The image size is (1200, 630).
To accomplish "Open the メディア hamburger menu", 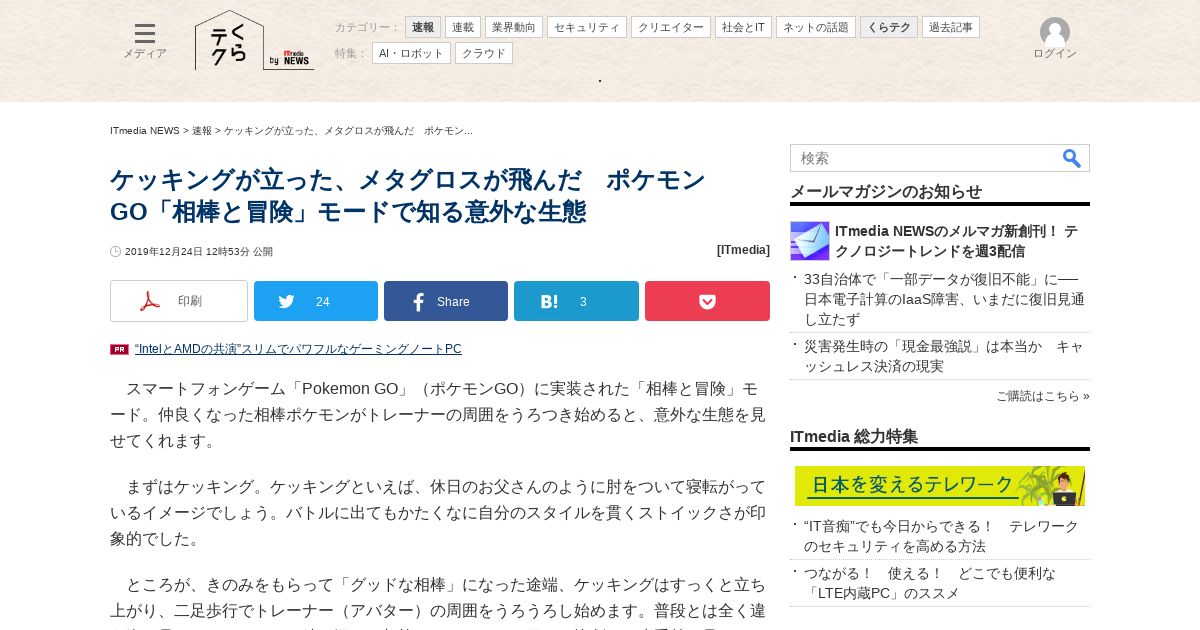I will (145, 41).
